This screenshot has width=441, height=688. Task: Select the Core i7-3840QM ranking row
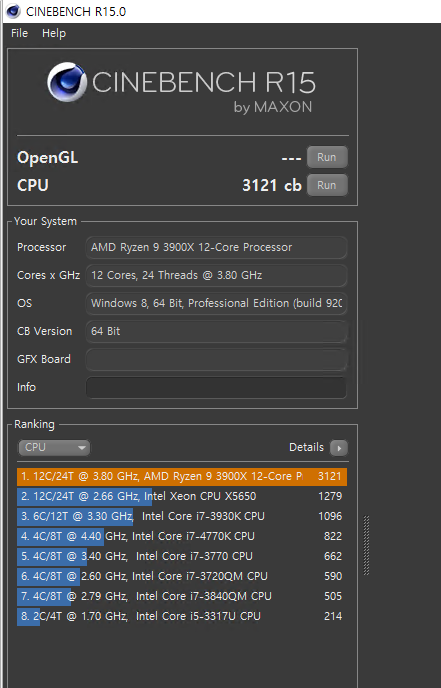pyautogui.click(x=182, y=596)
